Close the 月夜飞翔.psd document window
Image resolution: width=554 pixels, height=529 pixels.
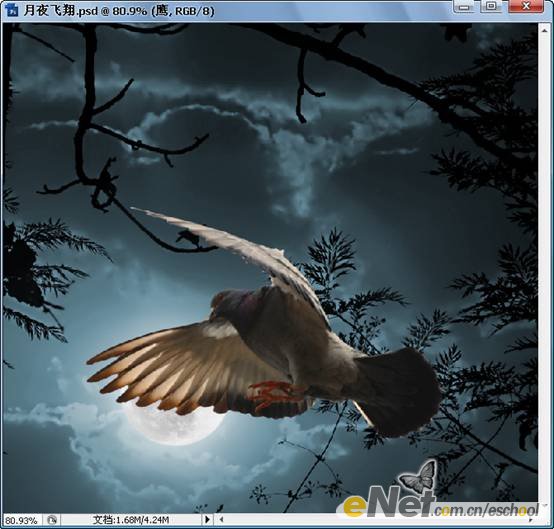526,6
